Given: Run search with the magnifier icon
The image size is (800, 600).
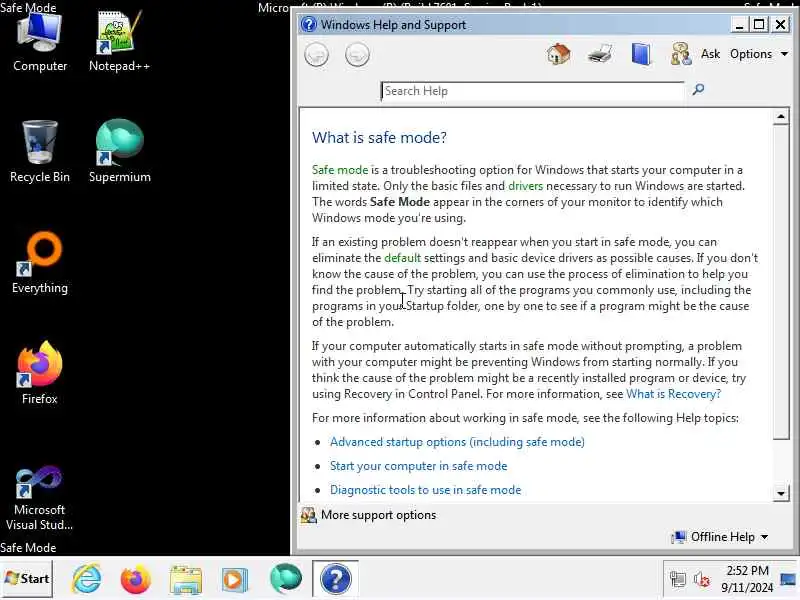Looking at the screenshot, I should click(x=698, y=90).
